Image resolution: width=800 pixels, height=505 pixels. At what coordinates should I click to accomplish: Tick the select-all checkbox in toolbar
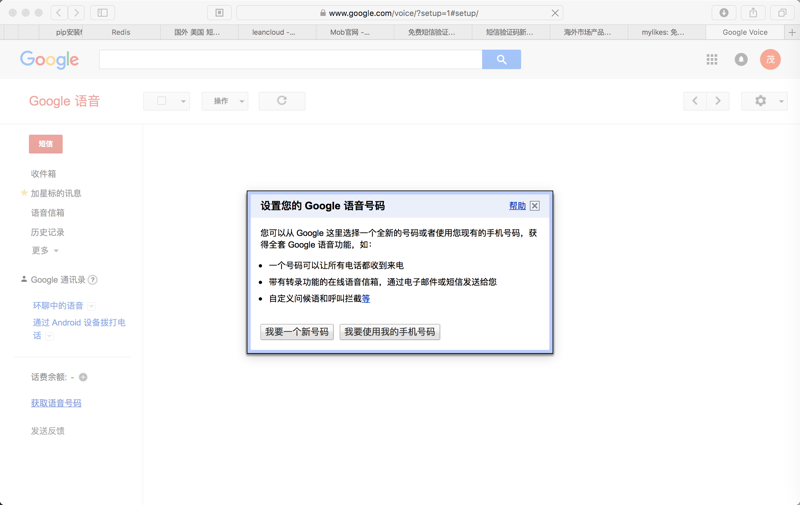point(162,101)
